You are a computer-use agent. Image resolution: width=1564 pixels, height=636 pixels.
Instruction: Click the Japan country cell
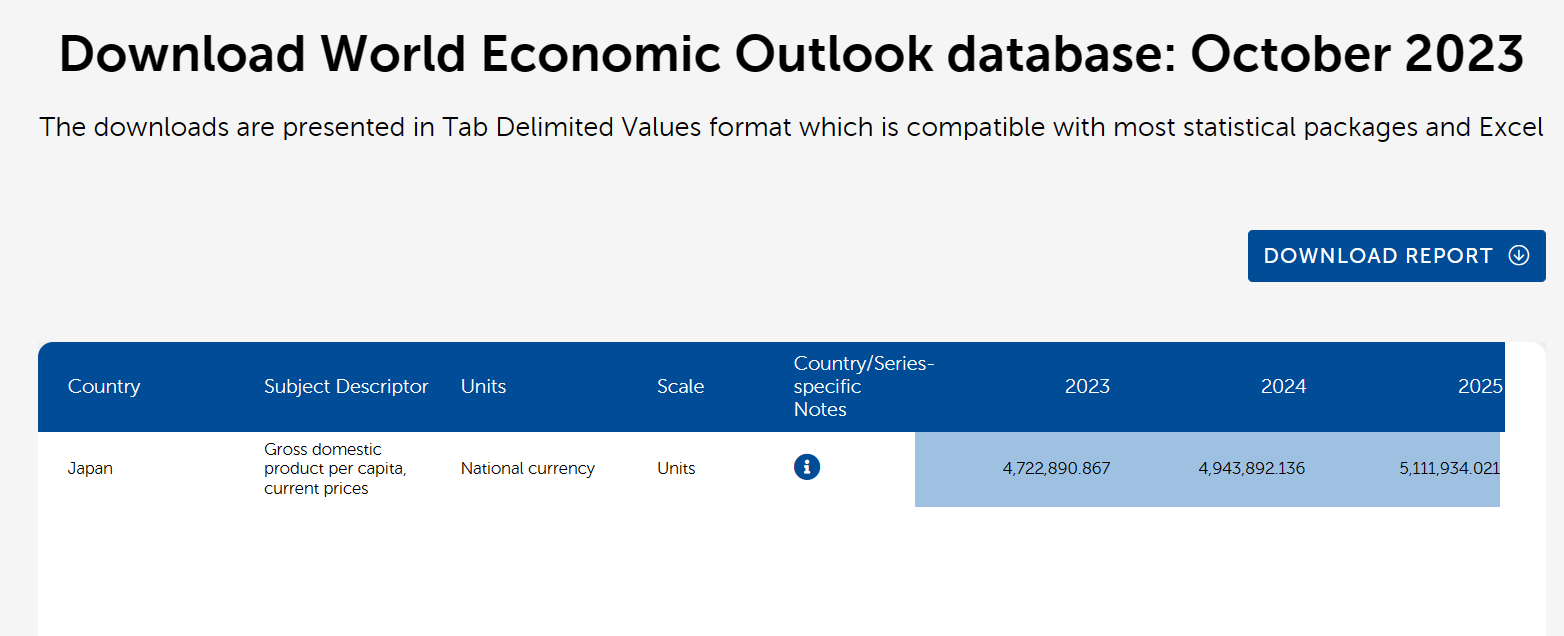pos(90,468)
